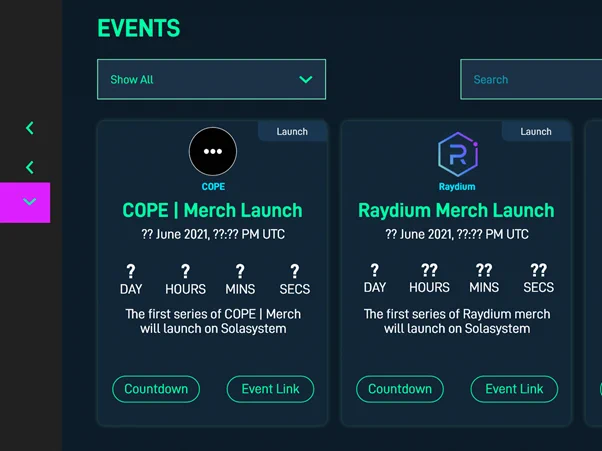
Task: Click MINS countdown label on Raydium card
Action: tap(484, 287)
